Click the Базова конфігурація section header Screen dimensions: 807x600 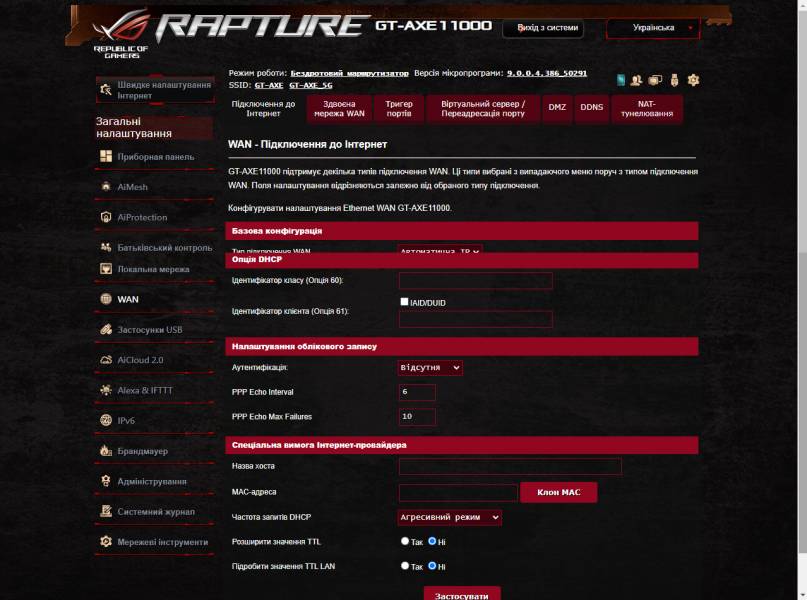(x=462, y=231)
